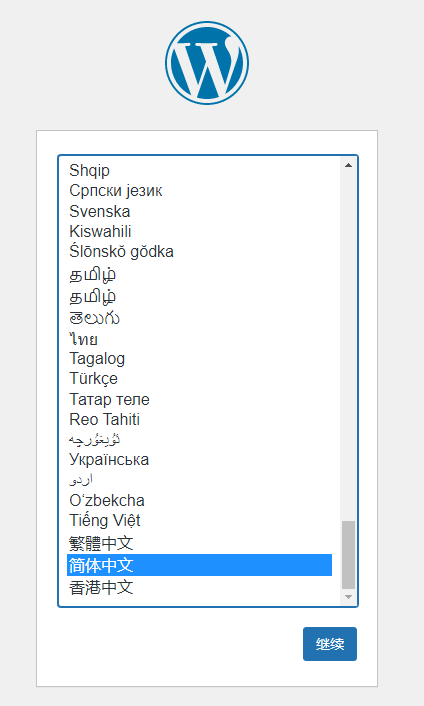Pick Татар теле in the list
The height and width of the screenshot is (706, 424).
click(199, 399)
